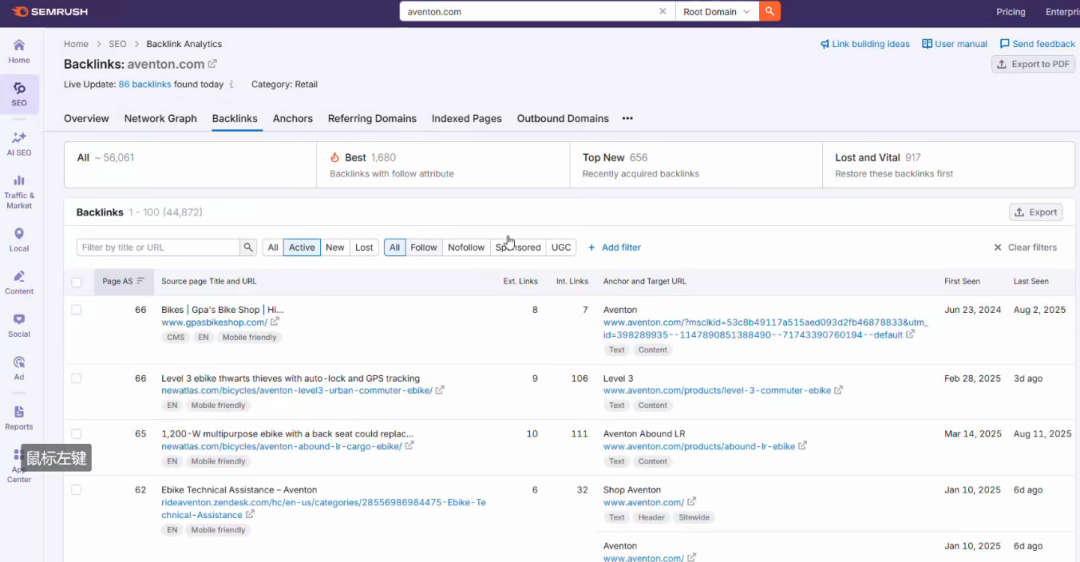Image resolution: width=1080 pixels, height=562 pixels.
Task: Open external icon for Ebike-Technical-Assistance source URL
Action: tap(250, 514)
